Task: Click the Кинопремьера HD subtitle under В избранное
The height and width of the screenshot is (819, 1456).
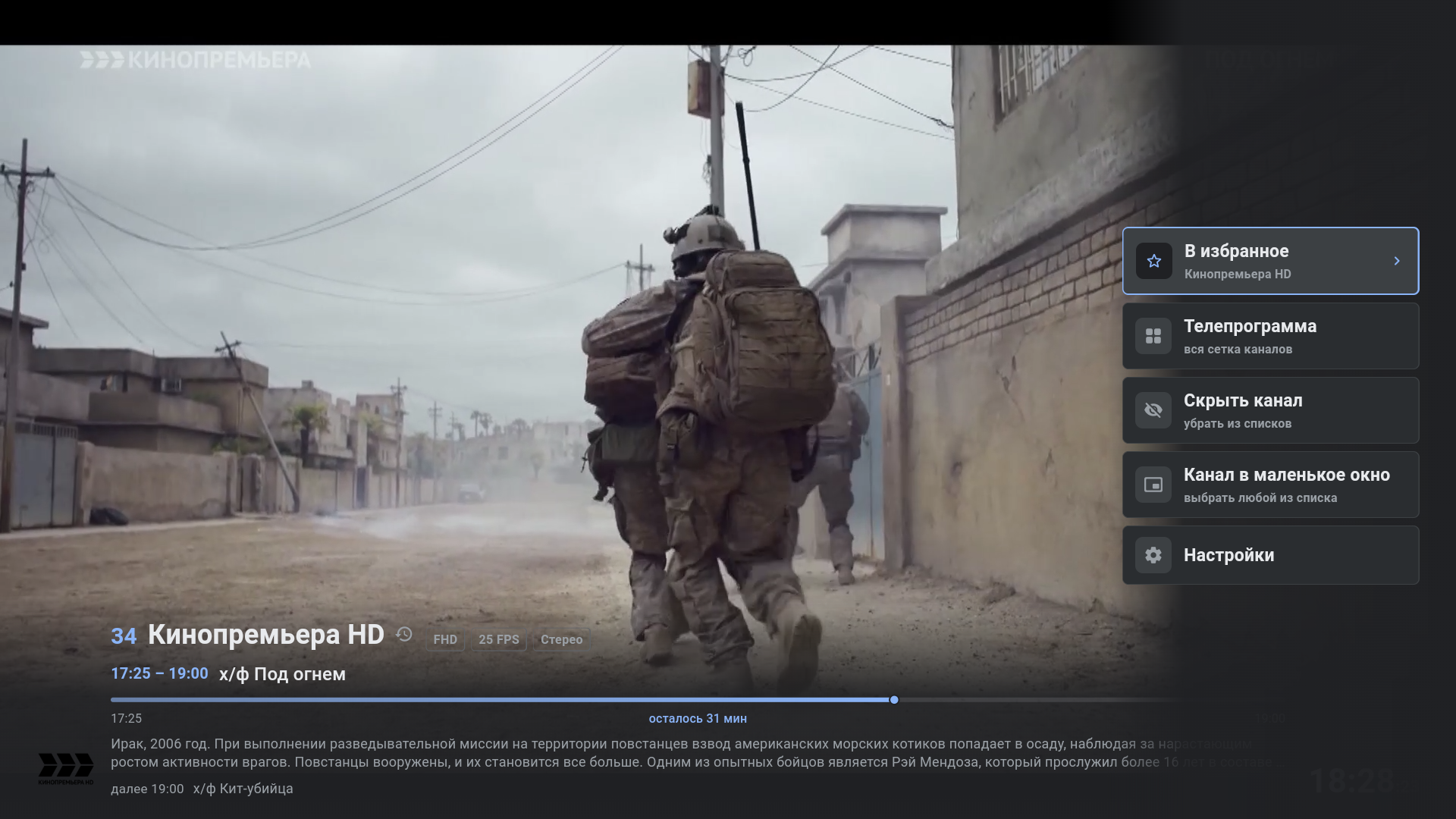Action: [1238, 275]
